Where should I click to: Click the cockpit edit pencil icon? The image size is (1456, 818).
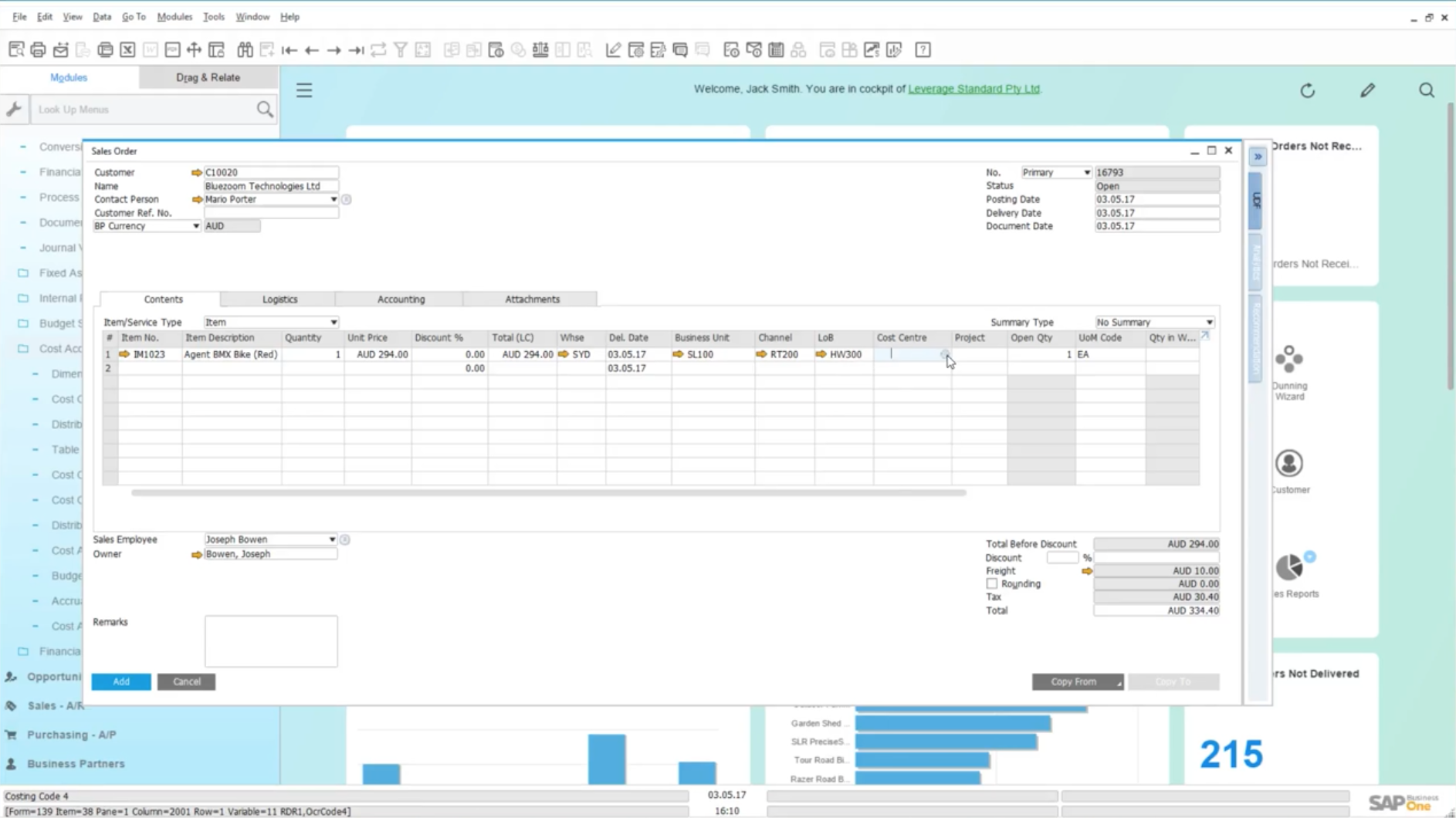pyautogui.click(x=1367, y=90)
